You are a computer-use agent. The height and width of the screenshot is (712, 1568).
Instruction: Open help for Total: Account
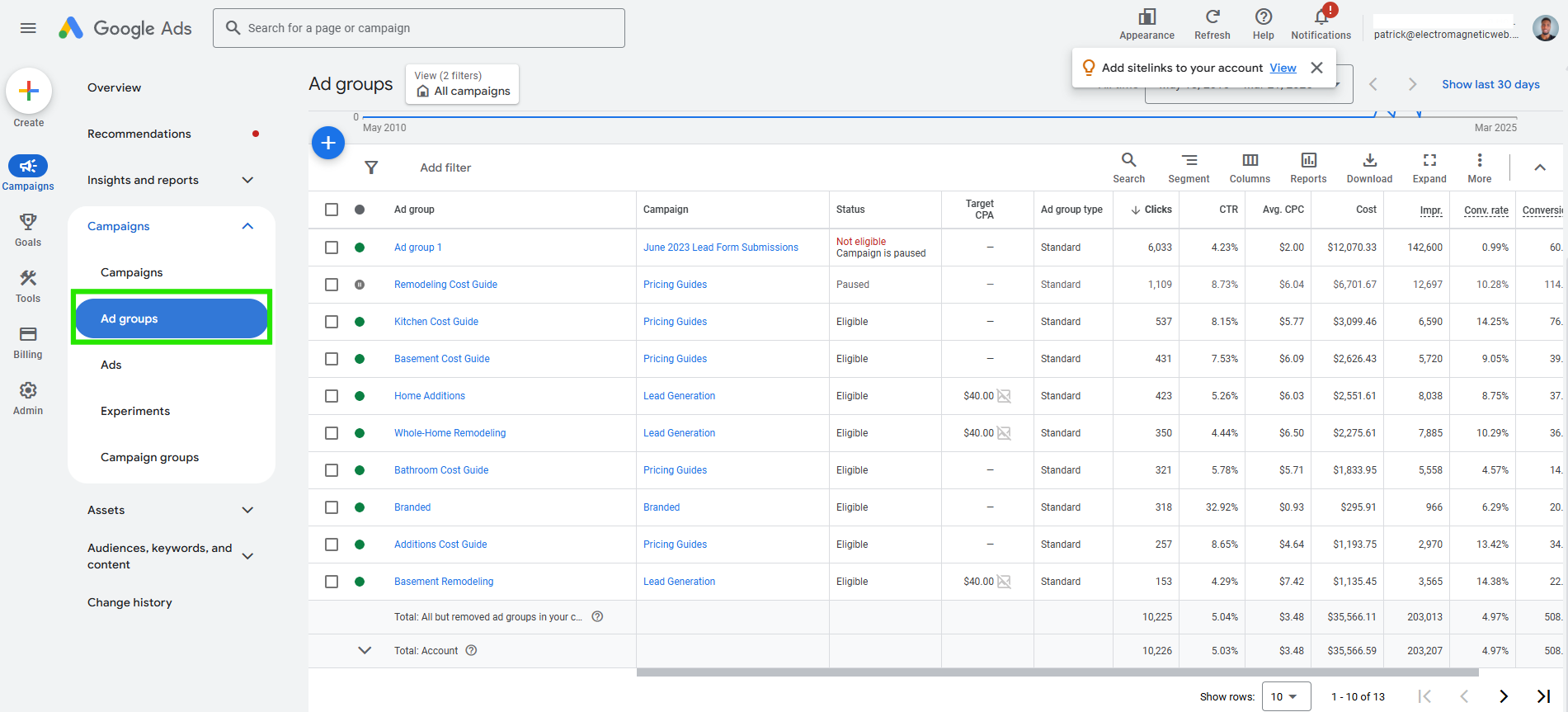point(472,651)
